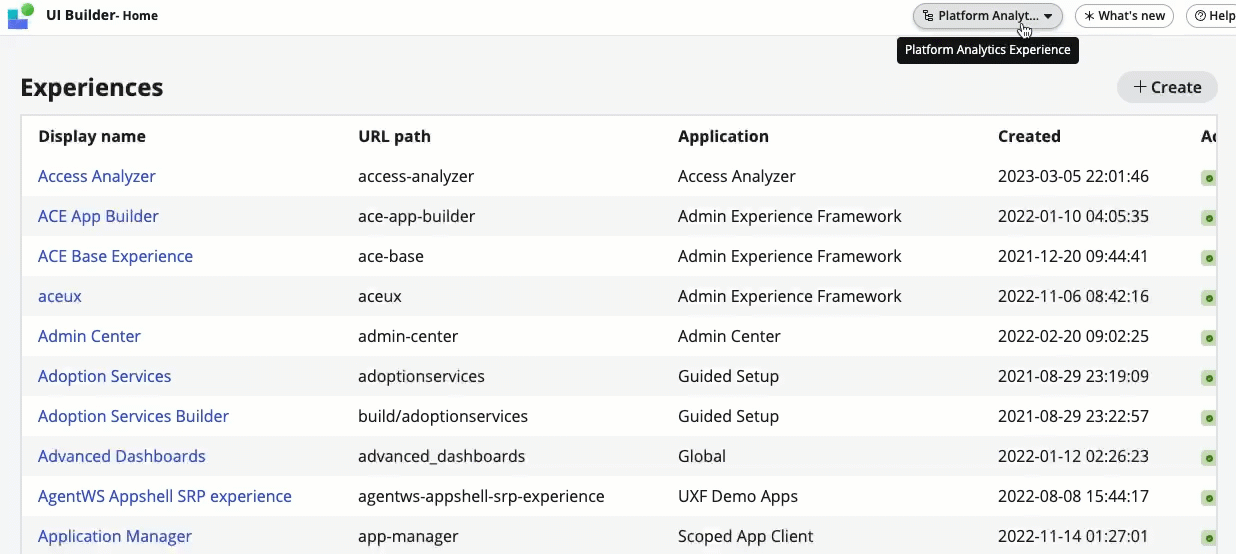This screenshot has width=1236, height=554.
Task: Open the ACE Base Experience link
Action: [115, 256]
